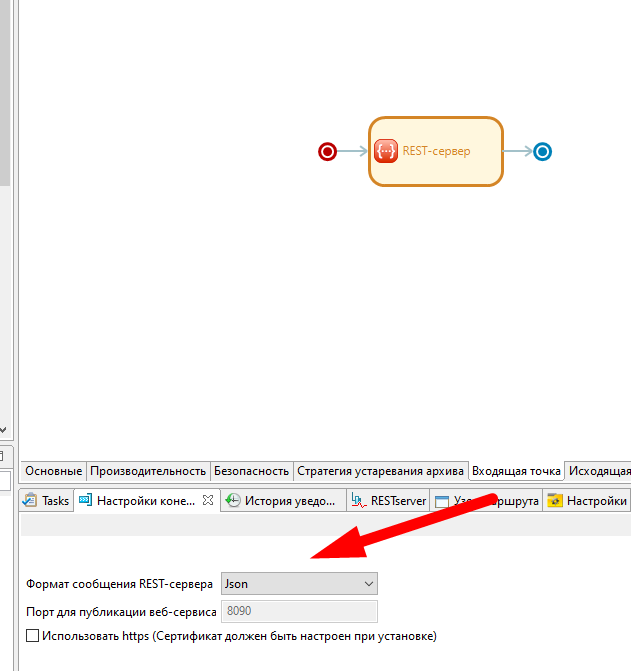Screen dimensions: 631x671
Task: Click the История уведомлений tab icon
Action: click(232, 501)
